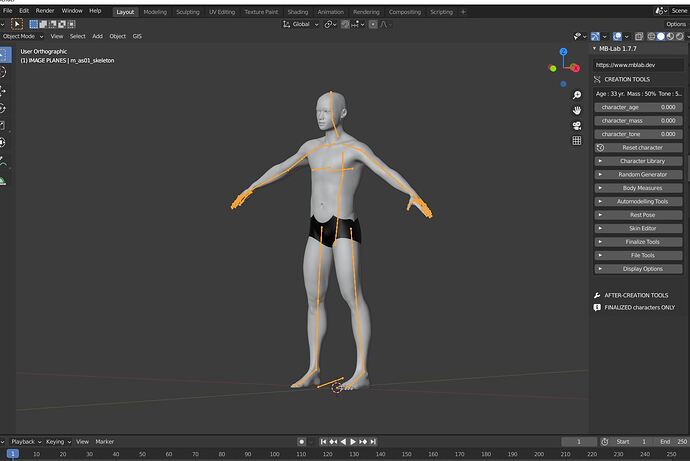Expand the File Tools section
The width and height of the screenshot is (690, 461).
coord(638,255)
